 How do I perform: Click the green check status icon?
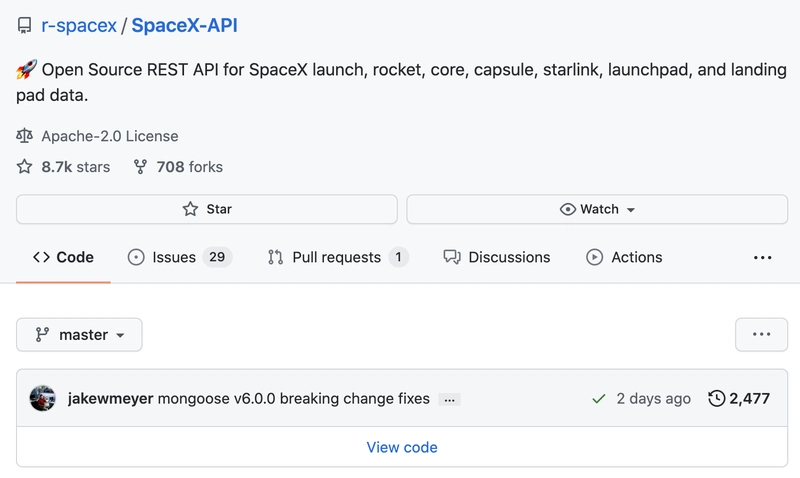click(x=599, y=398)
